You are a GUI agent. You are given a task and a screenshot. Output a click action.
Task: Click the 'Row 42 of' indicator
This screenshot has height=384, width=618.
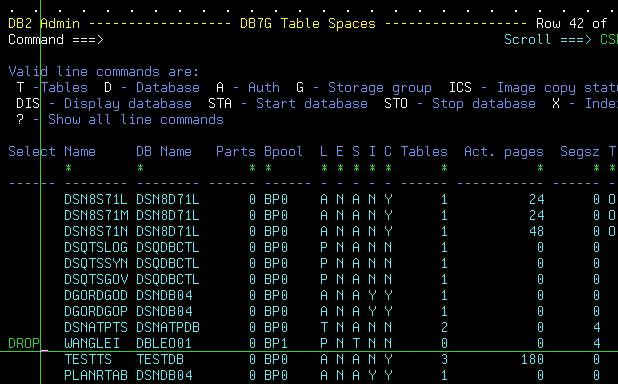click(x=571, y=24)
